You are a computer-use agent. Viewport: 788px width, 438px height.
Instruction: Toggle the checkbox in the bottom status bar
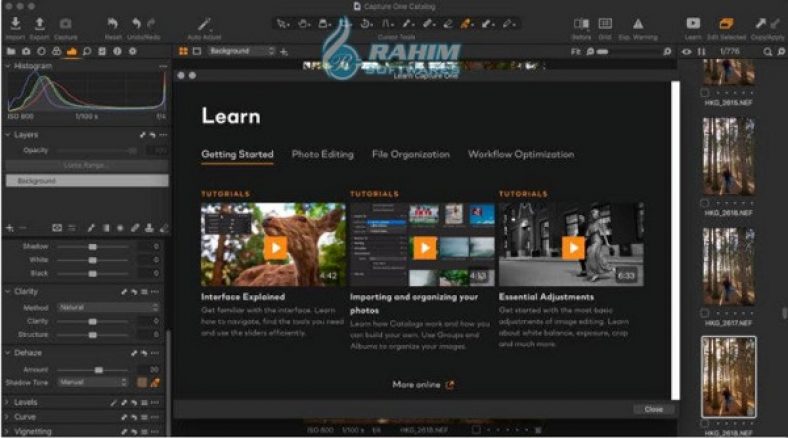pyautogui.click(x=476, y=430)
